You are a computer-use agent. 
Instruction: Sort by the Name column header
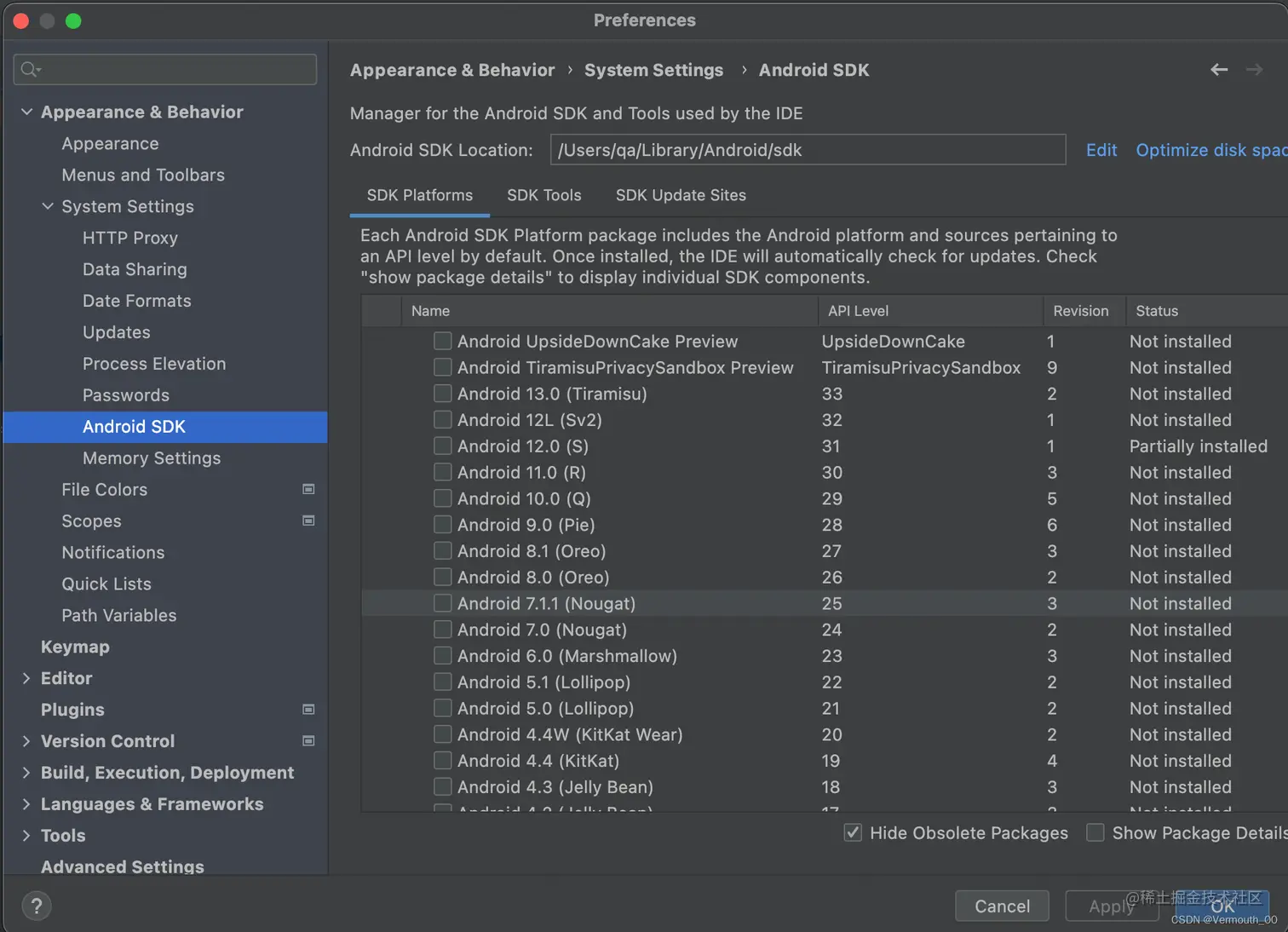pos(609,311)
